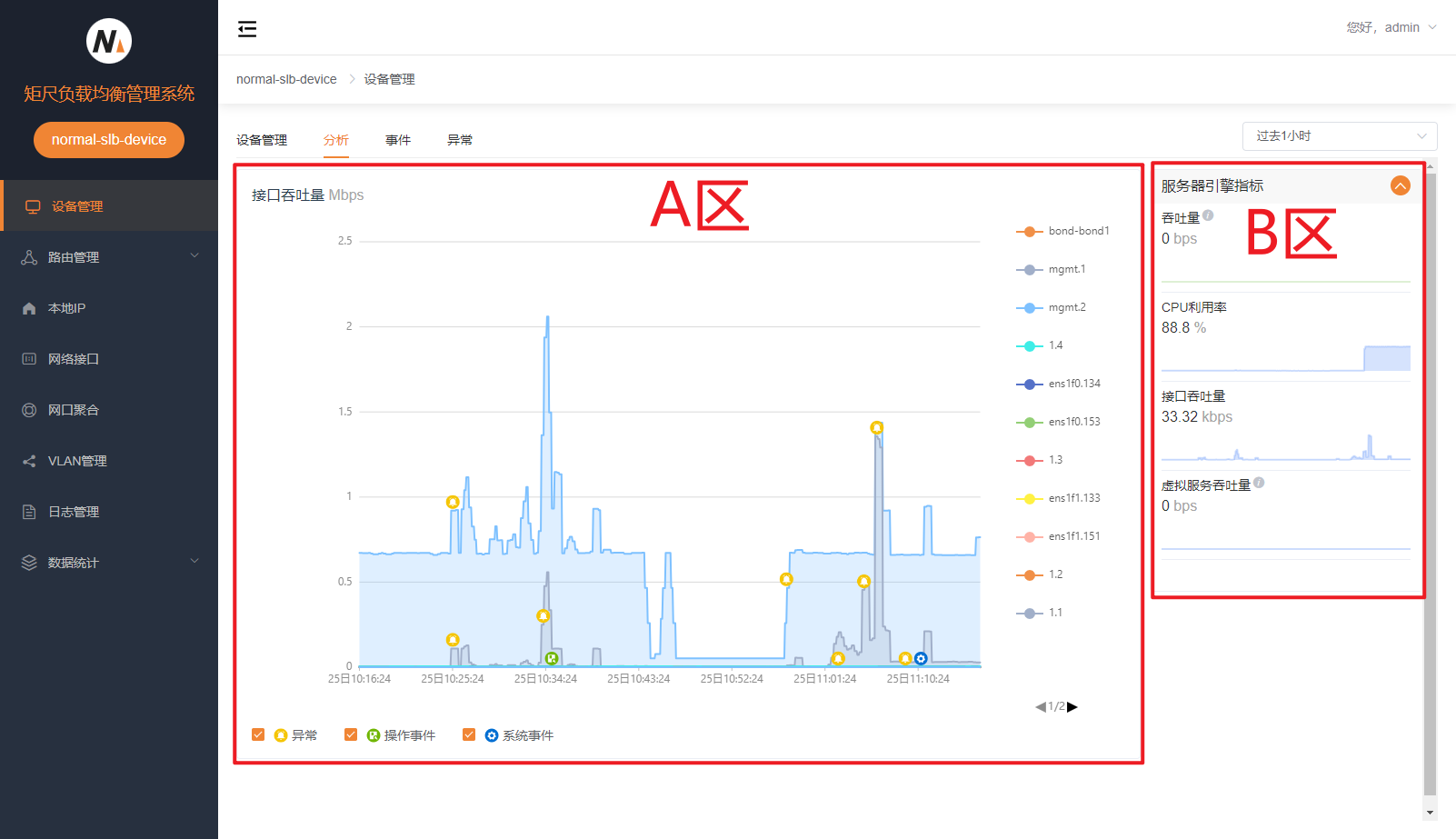Viewport: 1456px width, 839px height.
Task: Go to next legend page arrow
Action: [x=1072, y=706]
